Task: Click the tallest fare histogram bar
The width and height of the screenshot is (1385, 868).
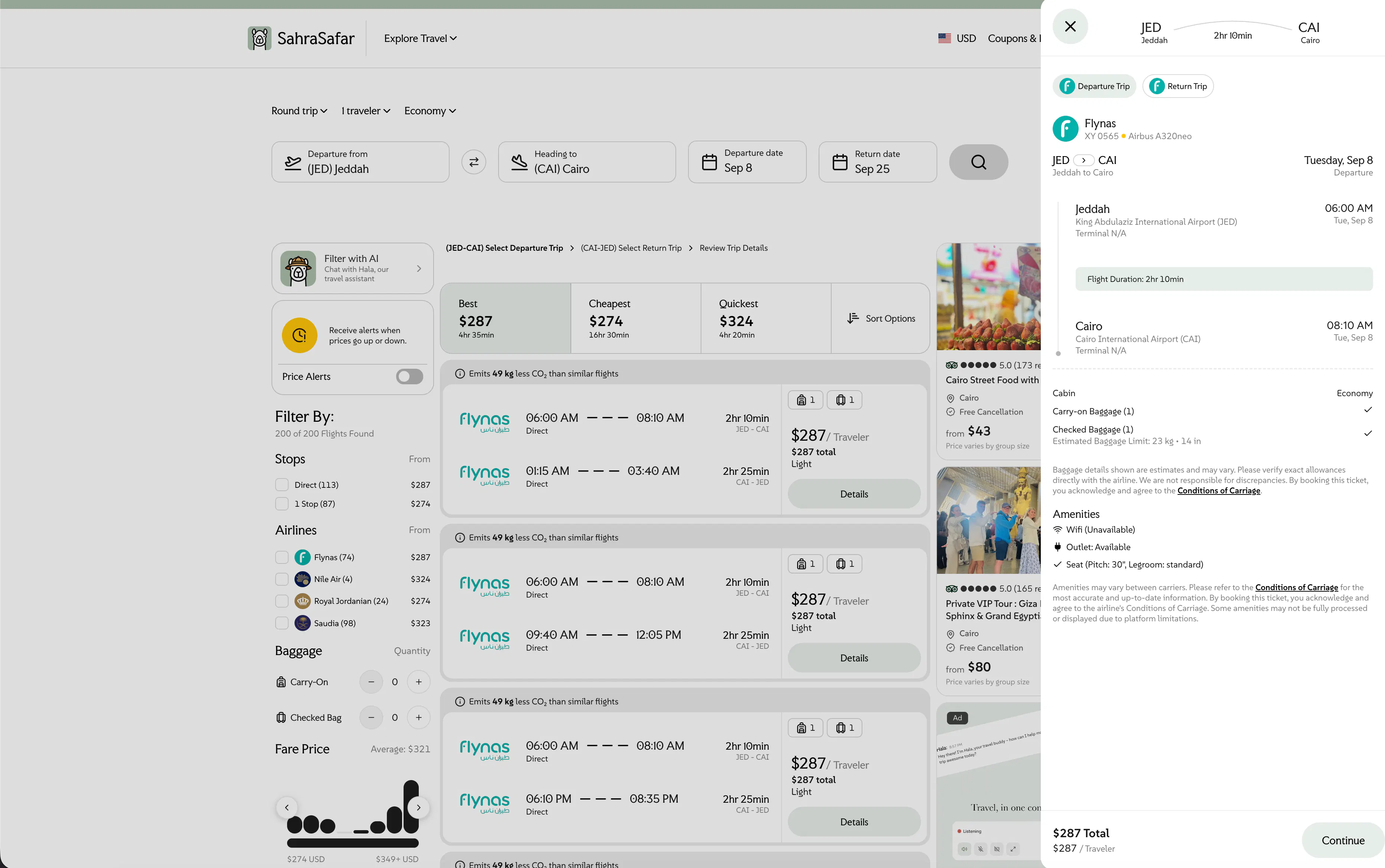Action: [411, 806]
